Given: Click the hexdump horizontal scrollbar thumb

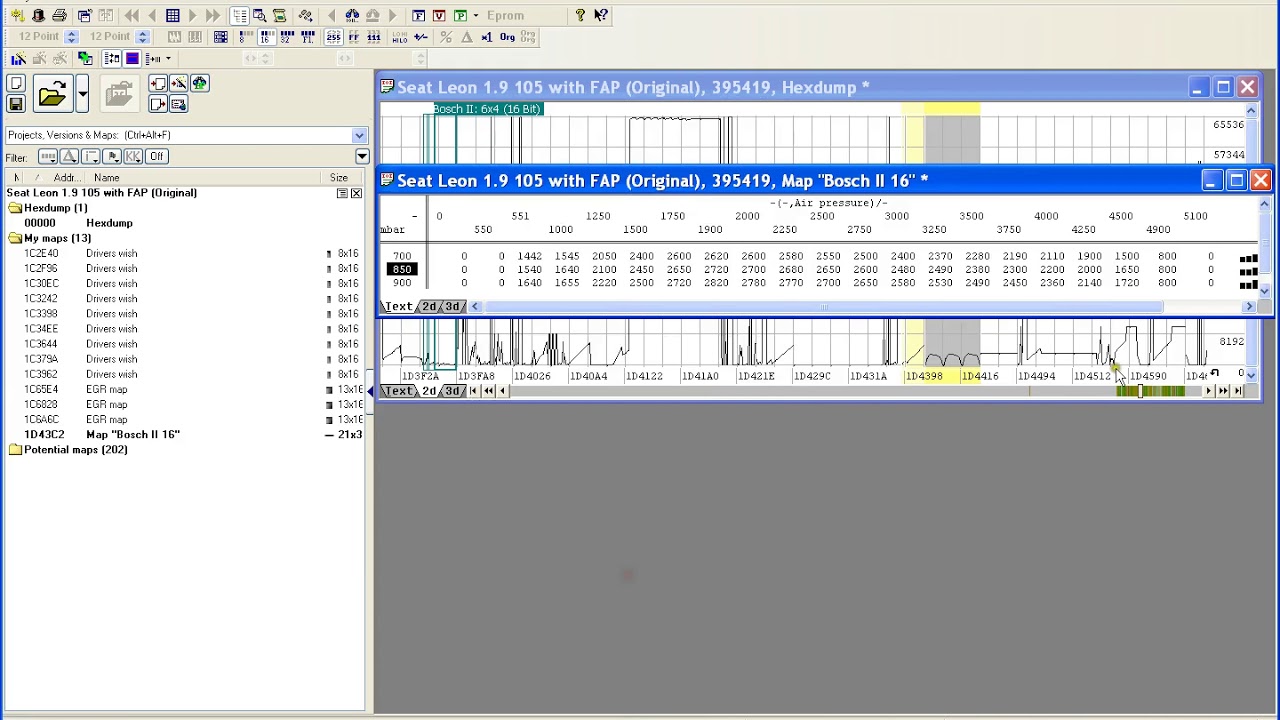Looking at the screenshot, I should point(1140,391).
